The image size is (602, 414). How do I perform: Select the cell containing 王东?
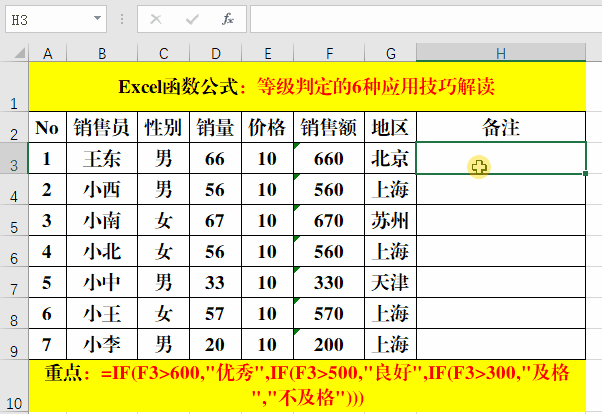[x=102, y=158]
